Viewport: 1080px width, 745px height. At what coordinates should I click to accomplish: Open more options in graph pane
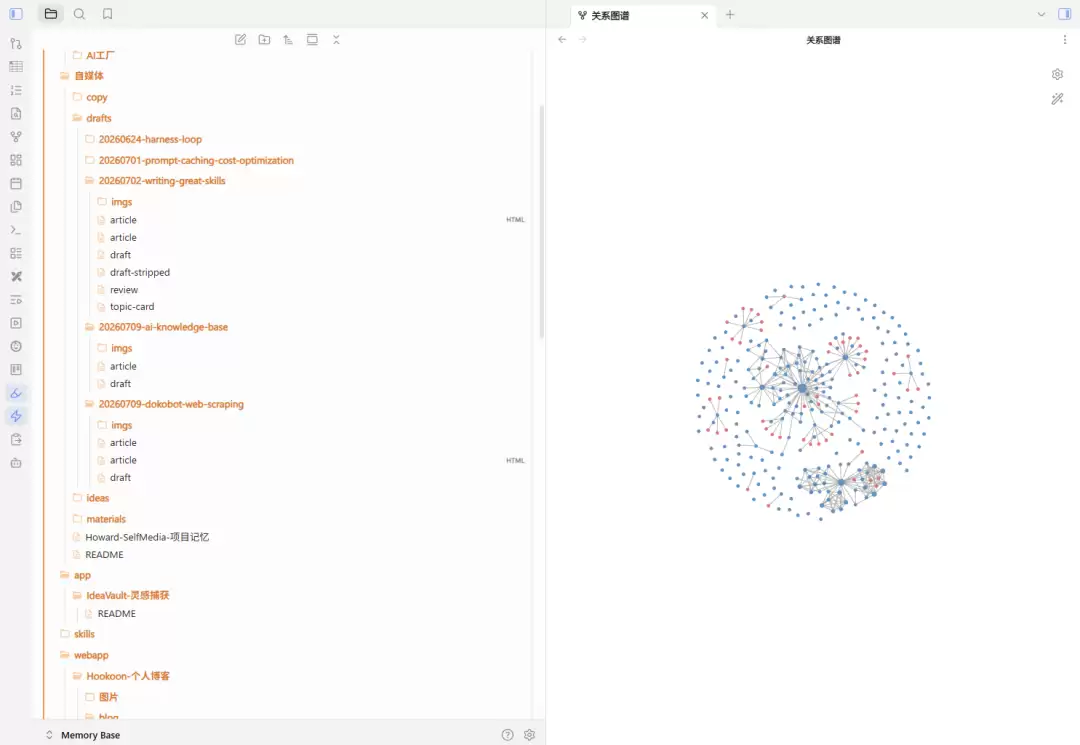coord(1064,40)
